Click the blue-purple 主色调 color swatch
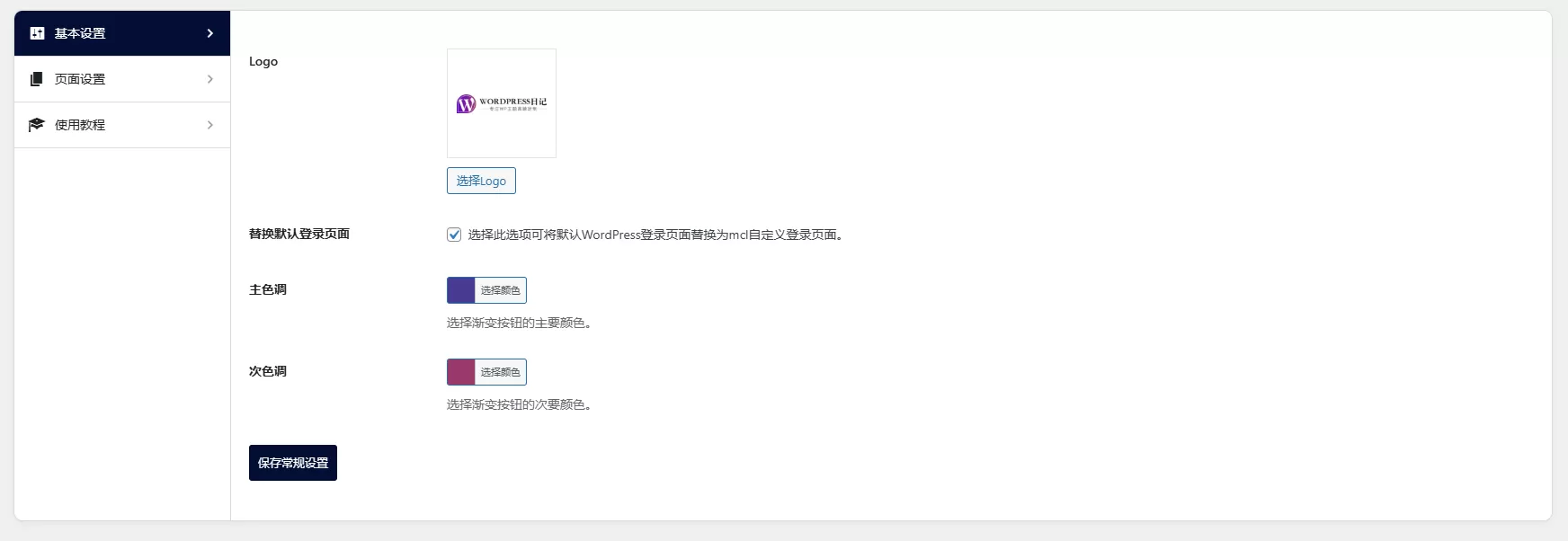The image size is (1568, 541). (x=461, y=290)
